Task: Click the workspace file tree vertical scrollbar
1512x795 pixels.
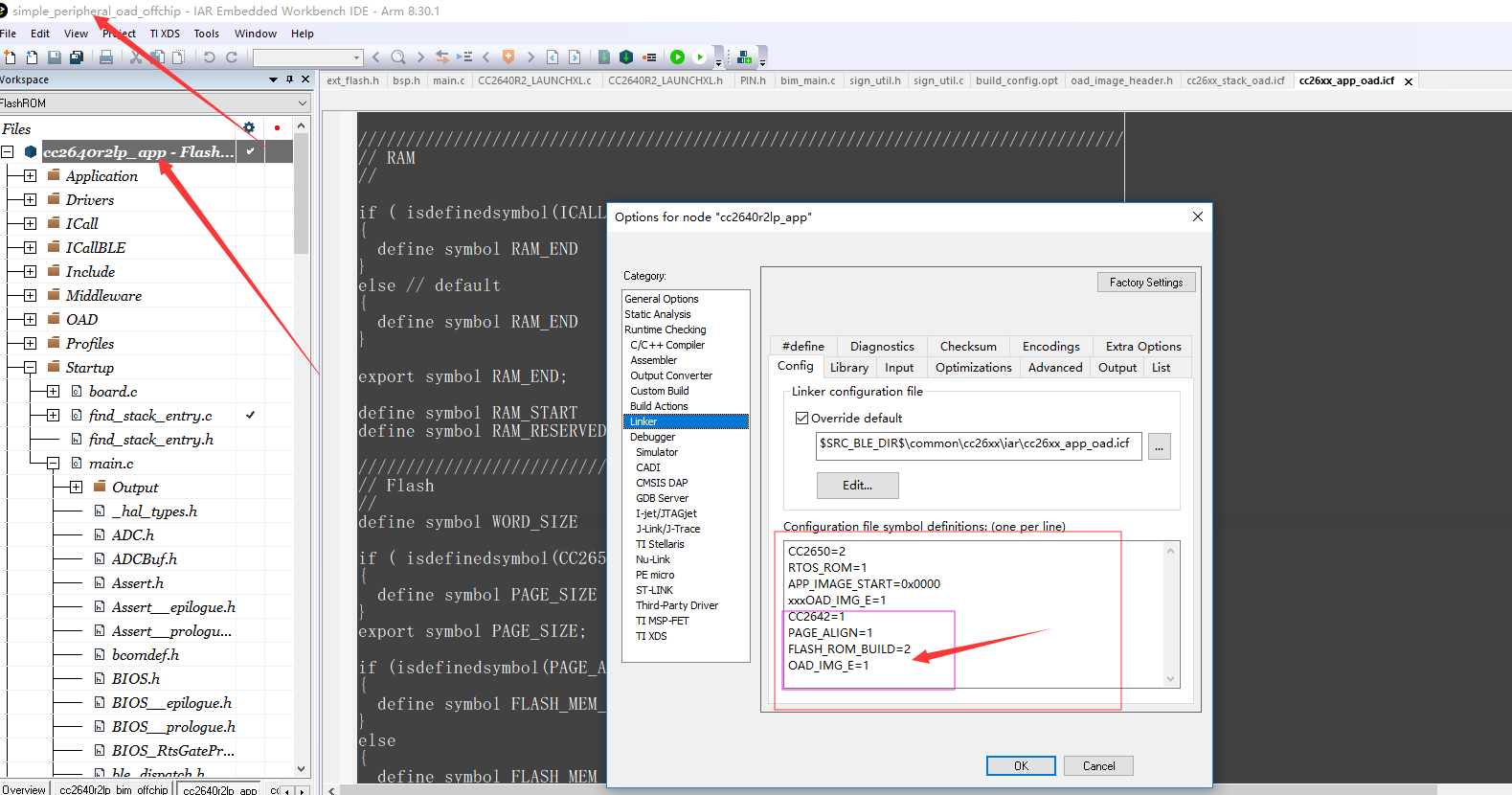Action: tap(302, 449)
